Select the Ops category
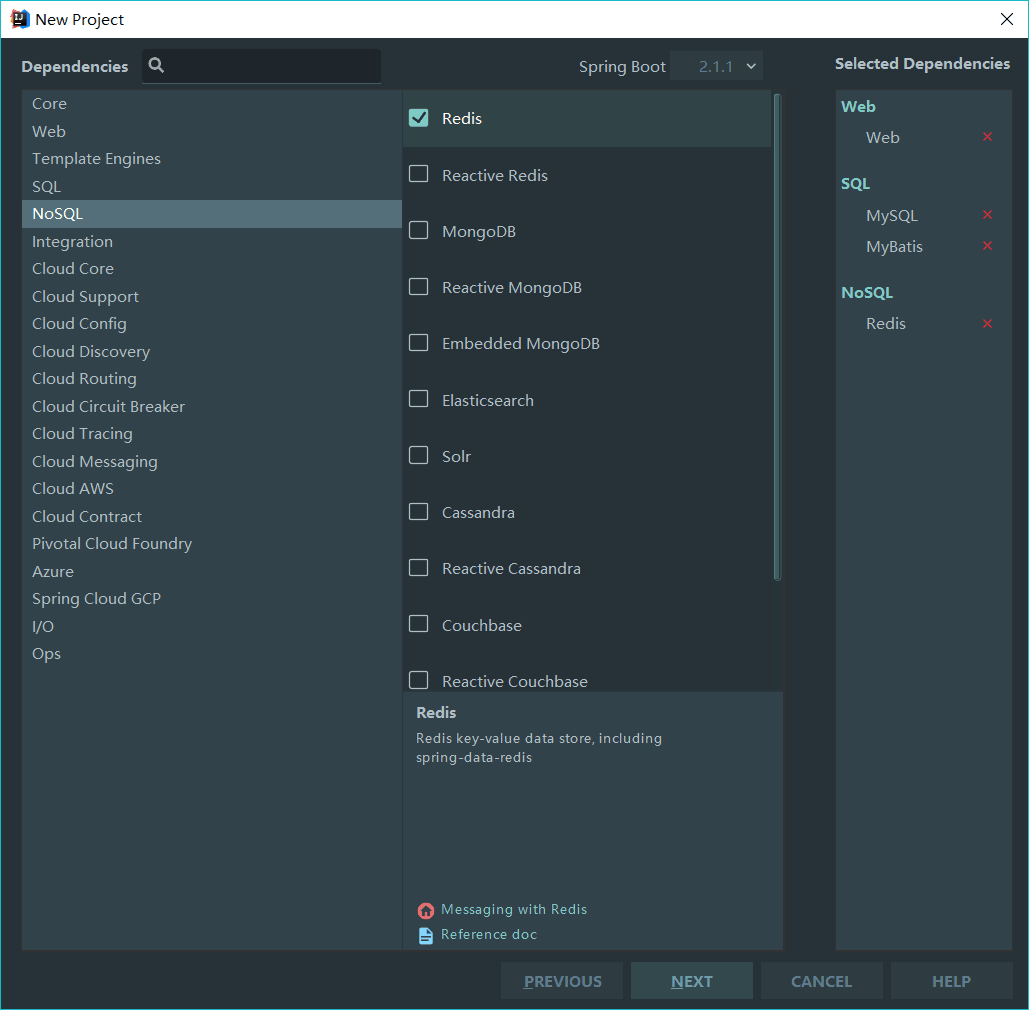Image resolution: width=1029 pixels, height=1010 pixels. [x=211, y=654]
